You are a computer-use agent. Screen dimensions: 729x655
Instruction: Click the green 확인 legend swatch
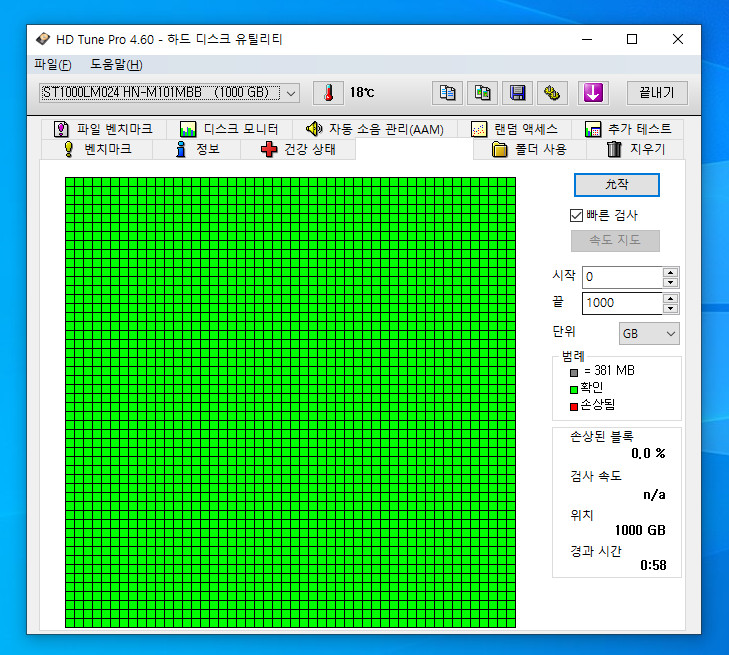pyautogui.click(x=574, y=390)
